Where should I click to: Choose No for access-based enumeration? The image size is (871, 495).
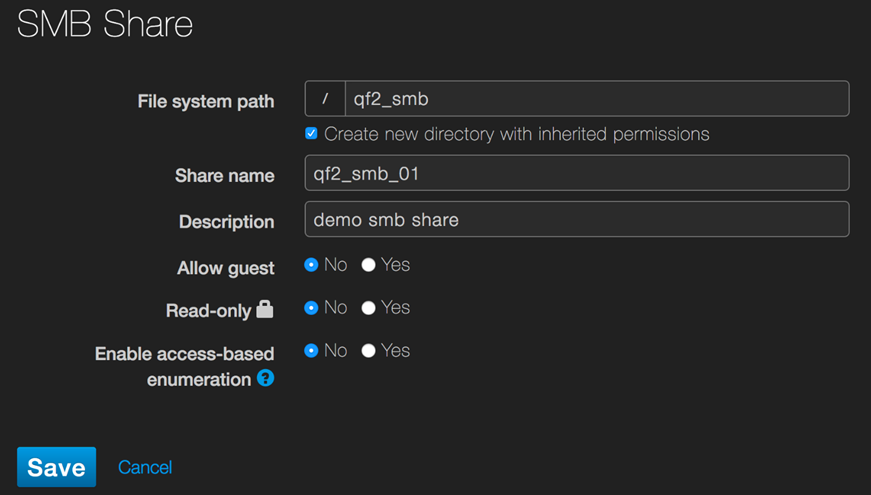tap(311, 351)
